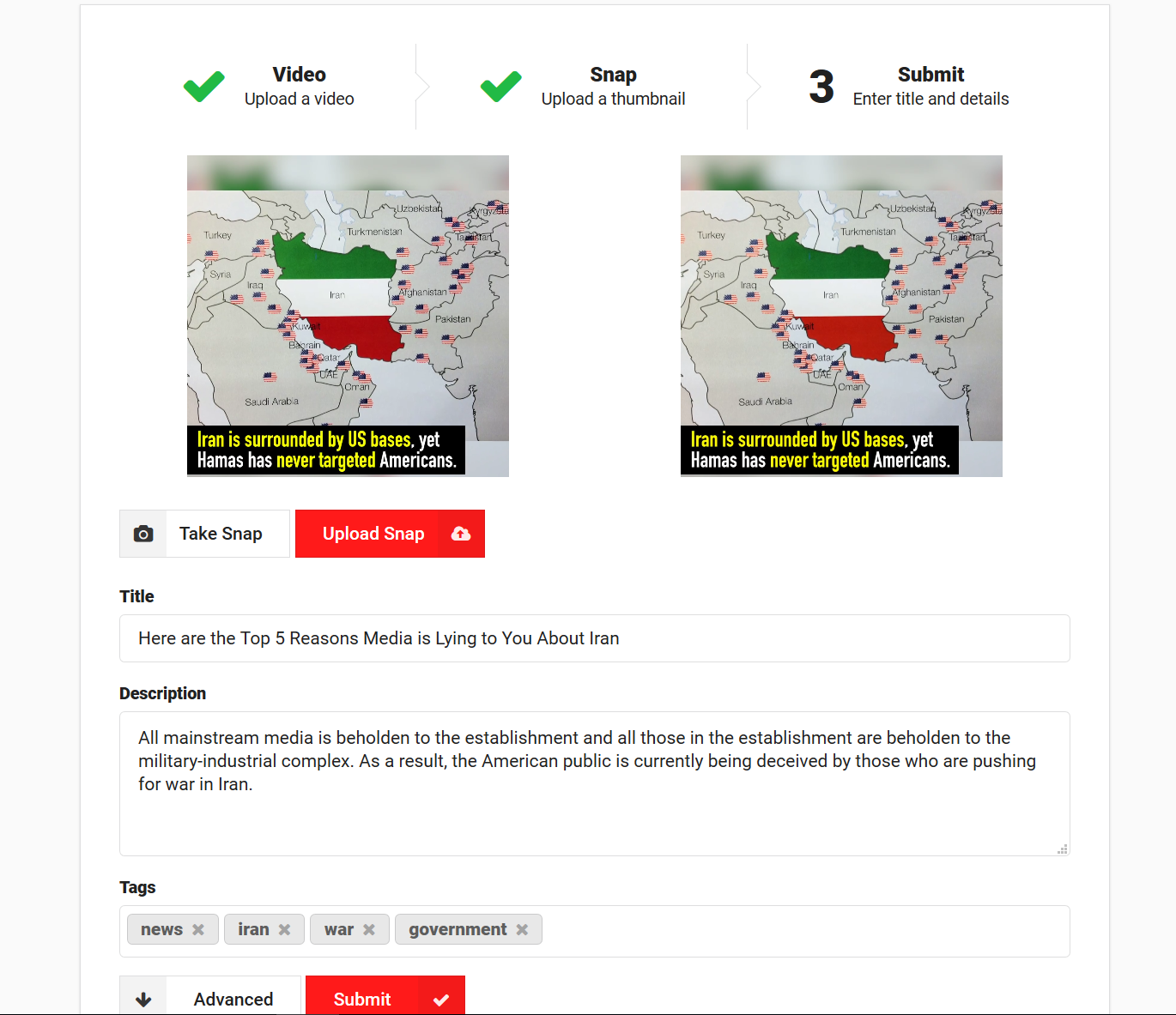Screen dimensions: 1176x1015
Task: Remove the iran tag with its x icon
Action: point(284,930)
